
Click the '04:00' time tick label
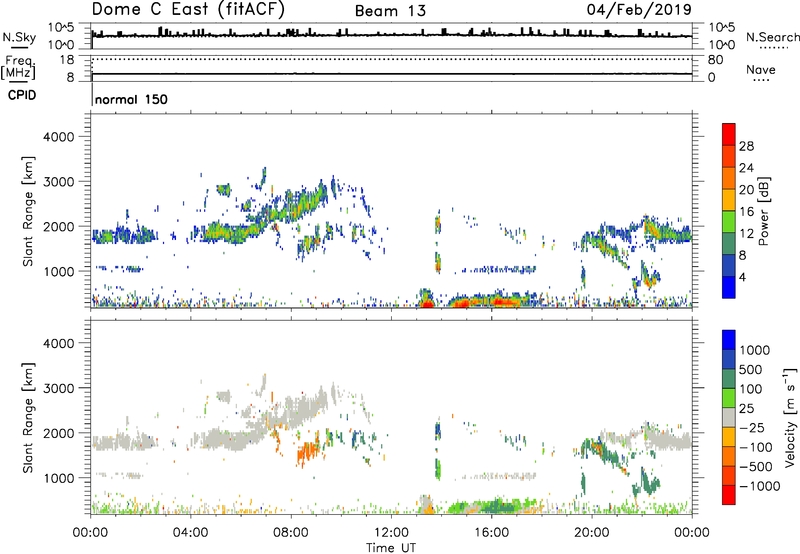191,533
